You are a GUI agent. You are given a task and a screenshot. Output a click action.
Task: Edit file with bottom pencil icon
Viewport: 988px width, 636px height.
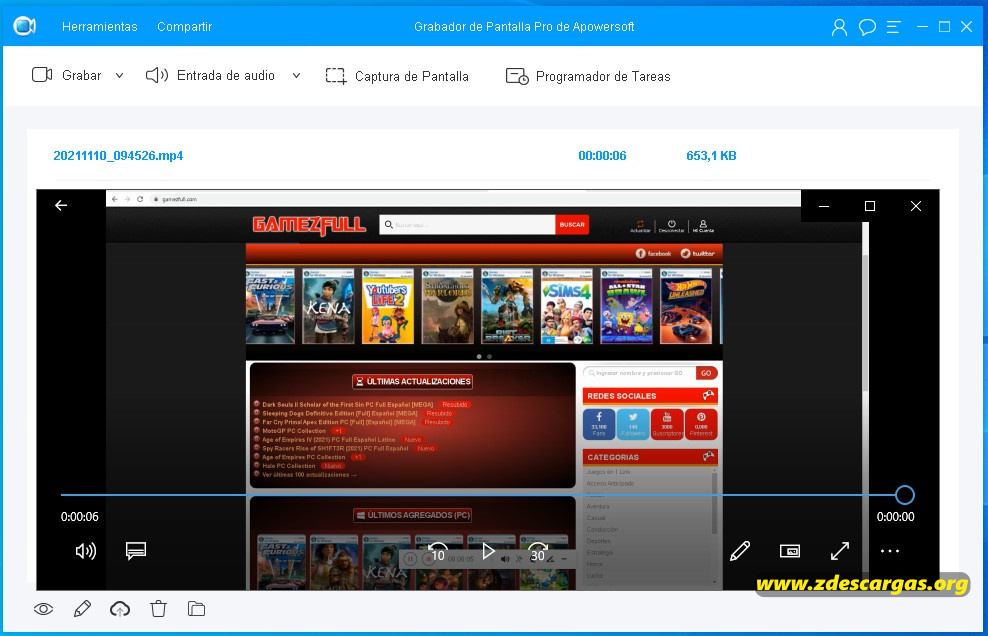[82, 609]
